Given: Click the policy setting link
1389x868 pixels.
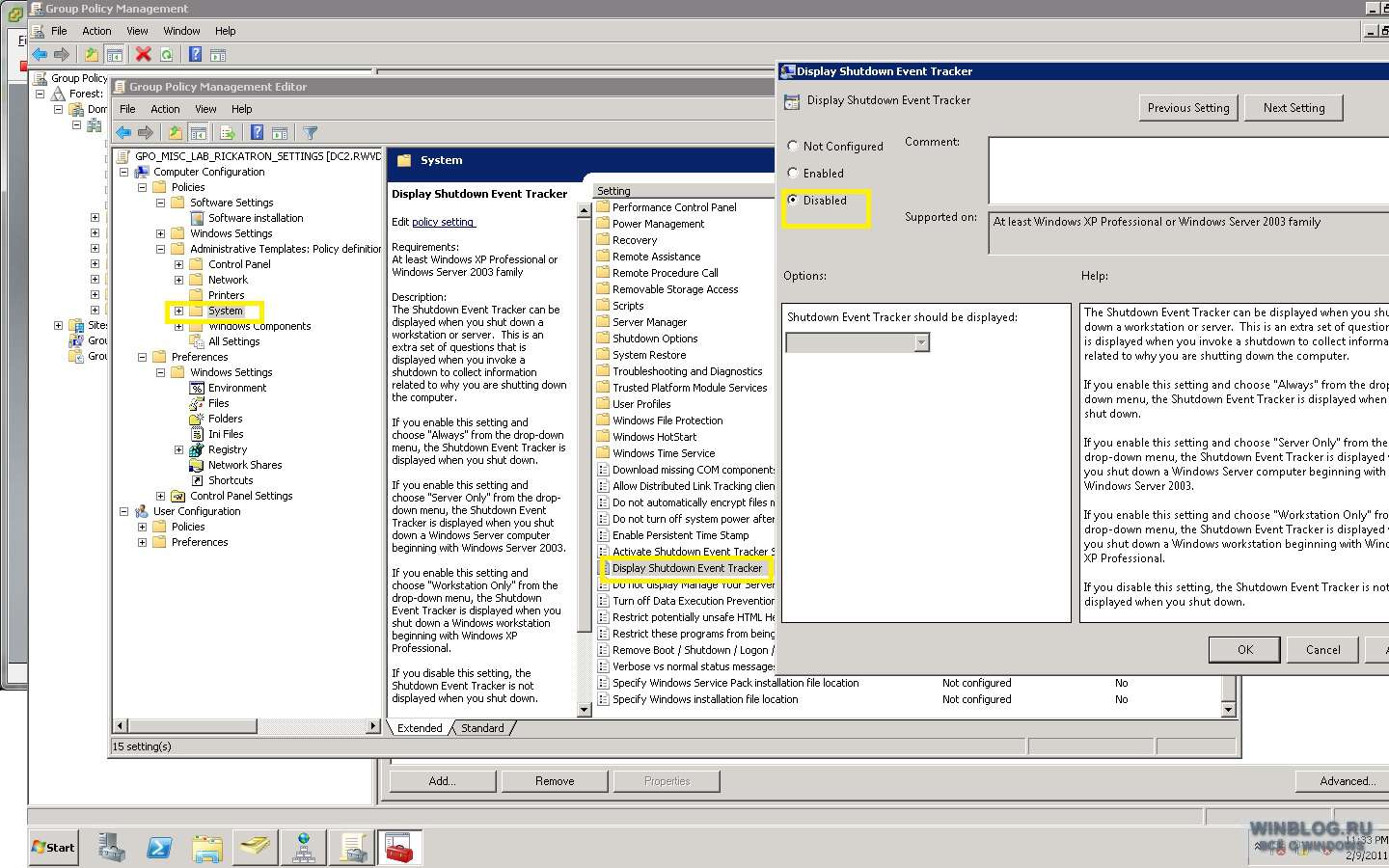Looking at the screenshot, I should coord(443,222).
